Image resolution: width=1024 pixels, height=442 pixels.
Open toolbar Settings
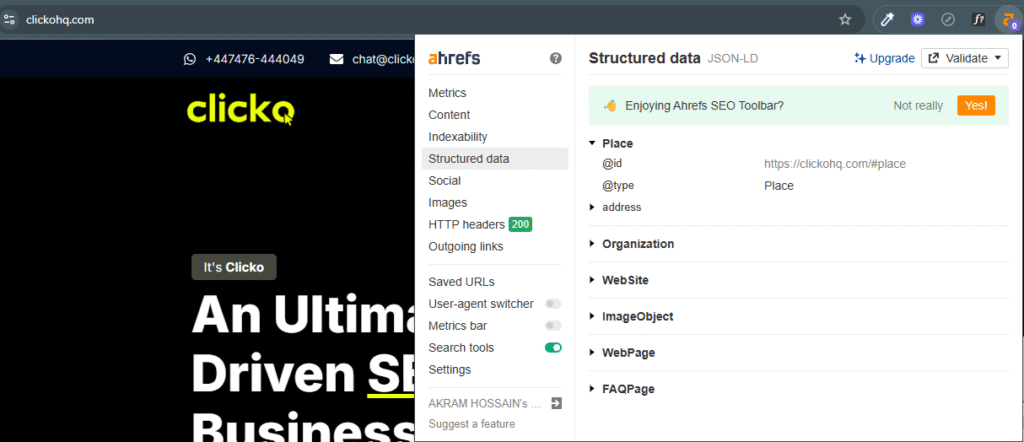point(449,370)
